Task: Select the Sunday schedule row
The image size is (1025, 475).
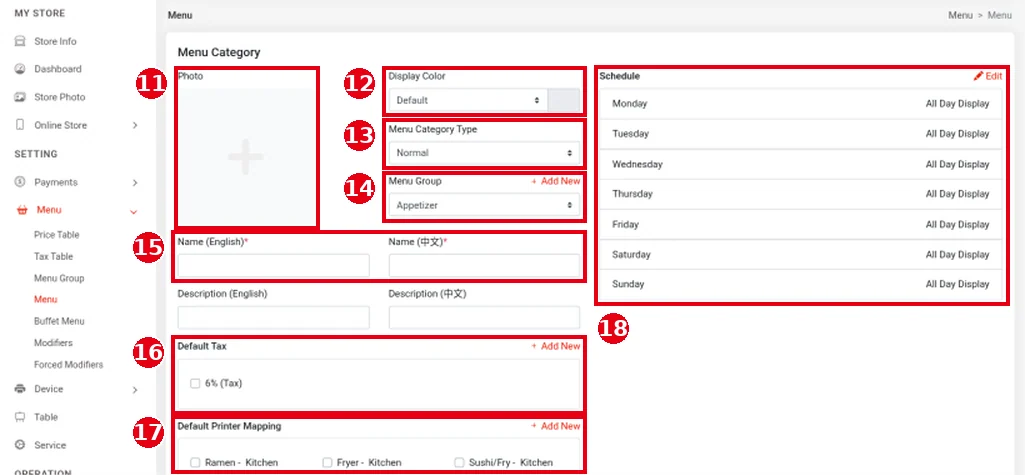Action: pos(801,284)
